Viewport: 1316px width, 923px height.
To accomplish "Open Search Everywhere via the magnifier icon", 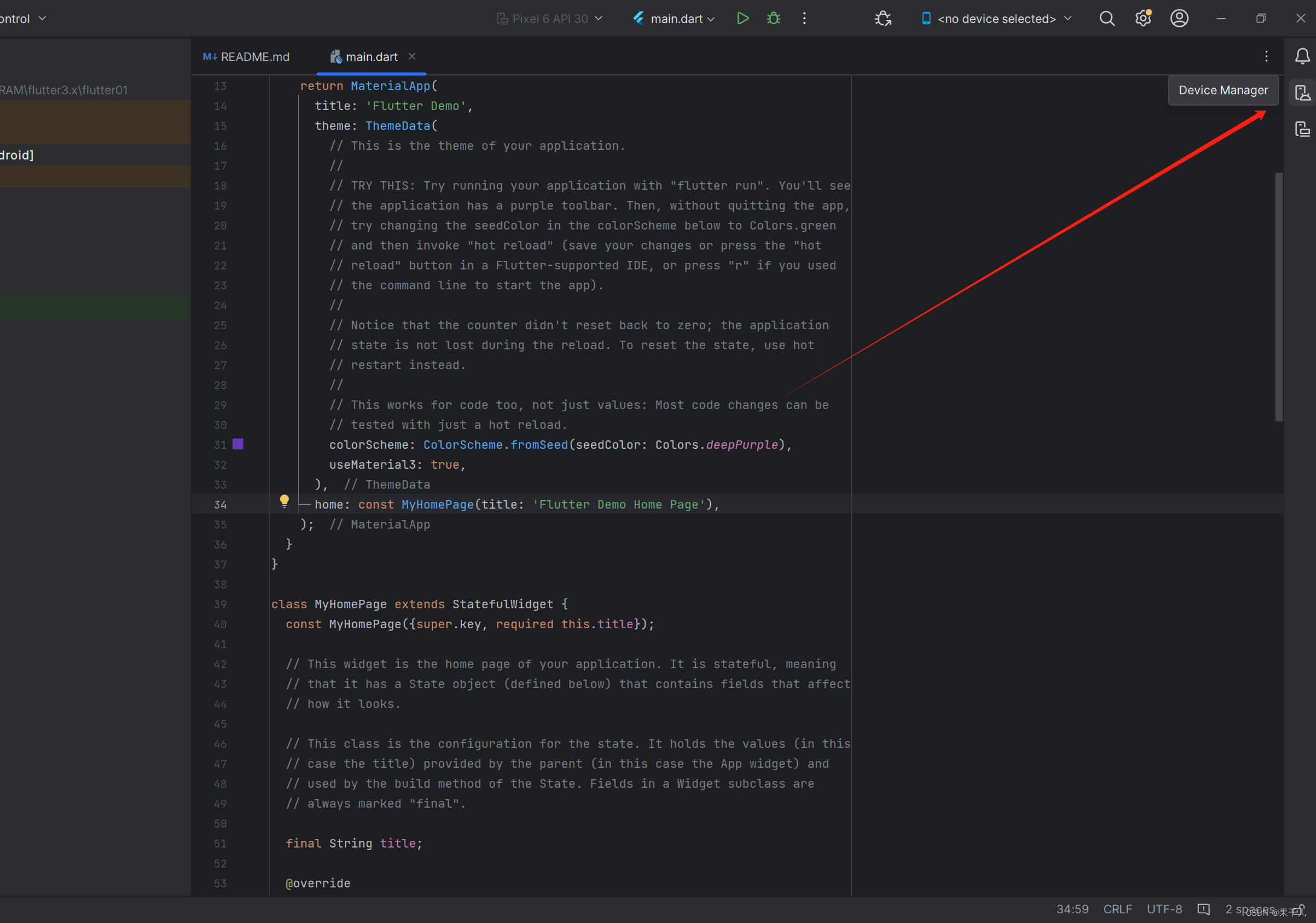I will point(1106,19).
